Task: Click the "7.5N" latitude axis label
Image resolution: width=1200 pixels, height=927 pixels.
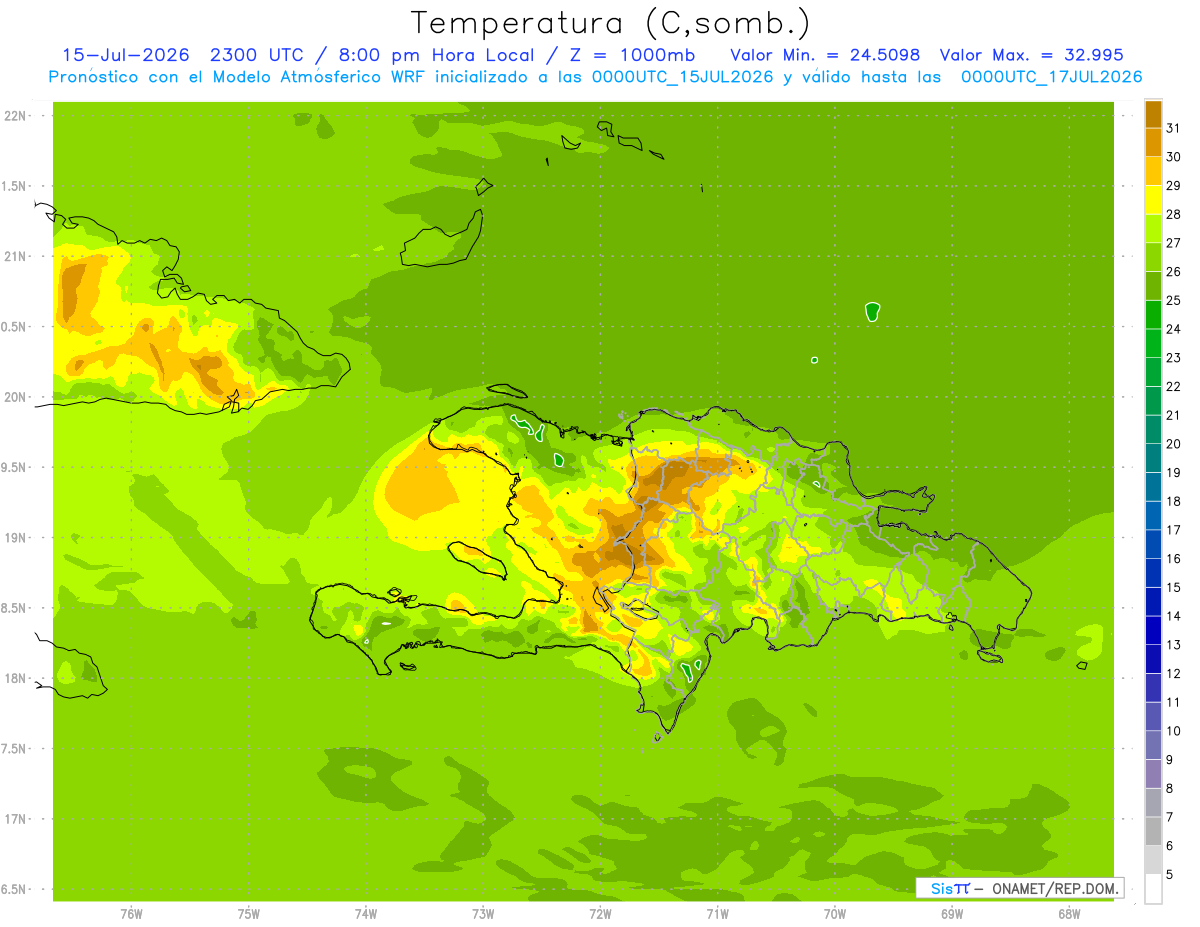Action: pyautogui.click(x=15, y=749)
